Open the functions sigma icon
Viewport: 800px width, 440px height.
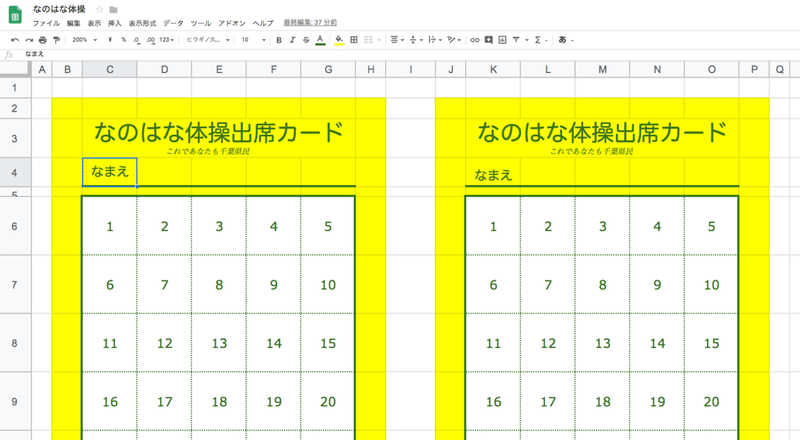pyautogui.click(x=538, y=40)
